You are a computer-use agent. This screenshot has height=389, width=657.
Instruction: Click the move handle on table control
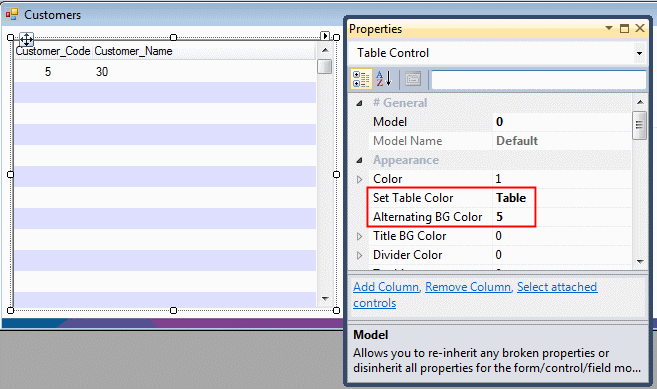point(26,40)
